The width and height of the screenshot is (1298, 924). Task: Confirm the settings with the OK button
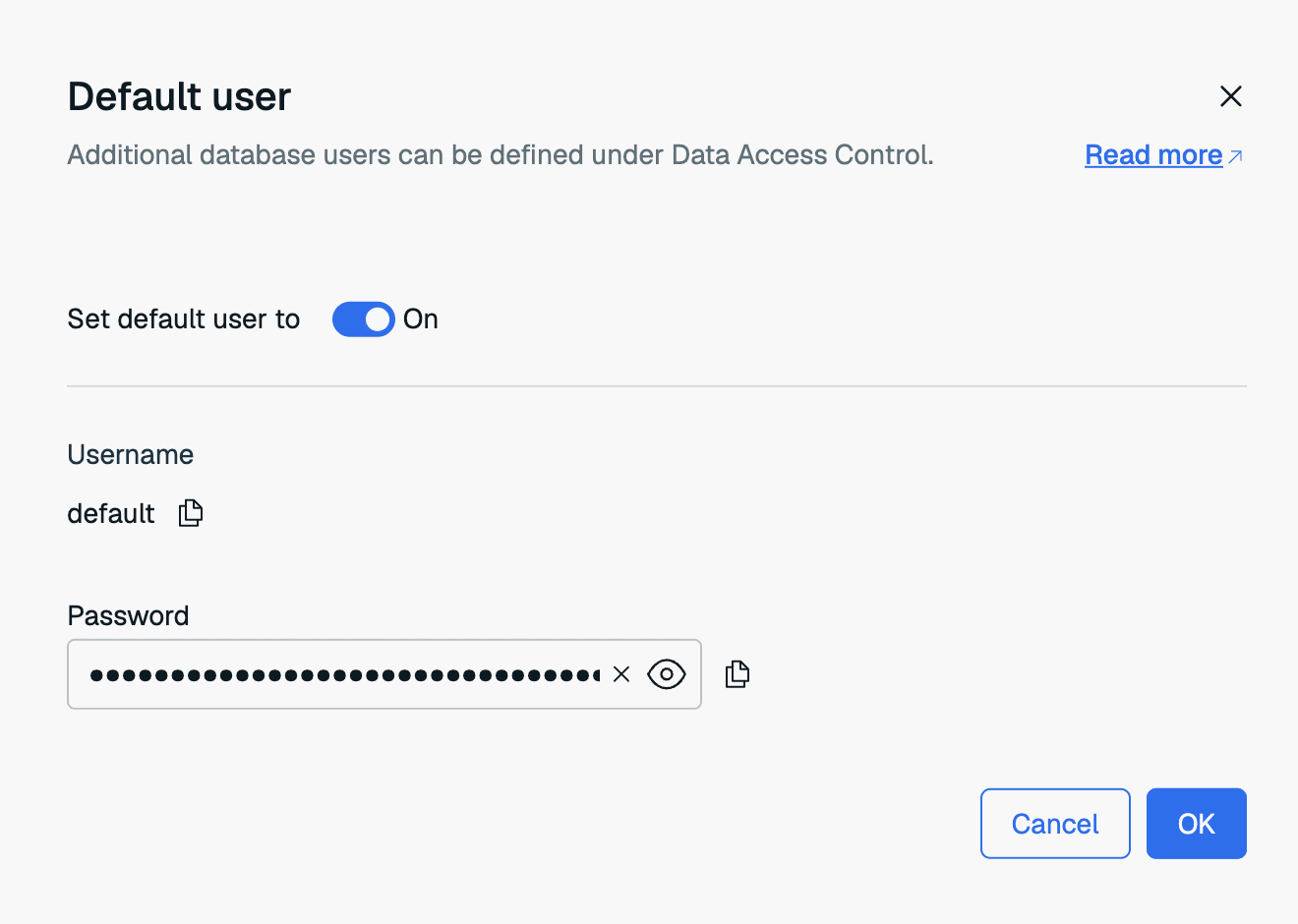point(1197,824)
